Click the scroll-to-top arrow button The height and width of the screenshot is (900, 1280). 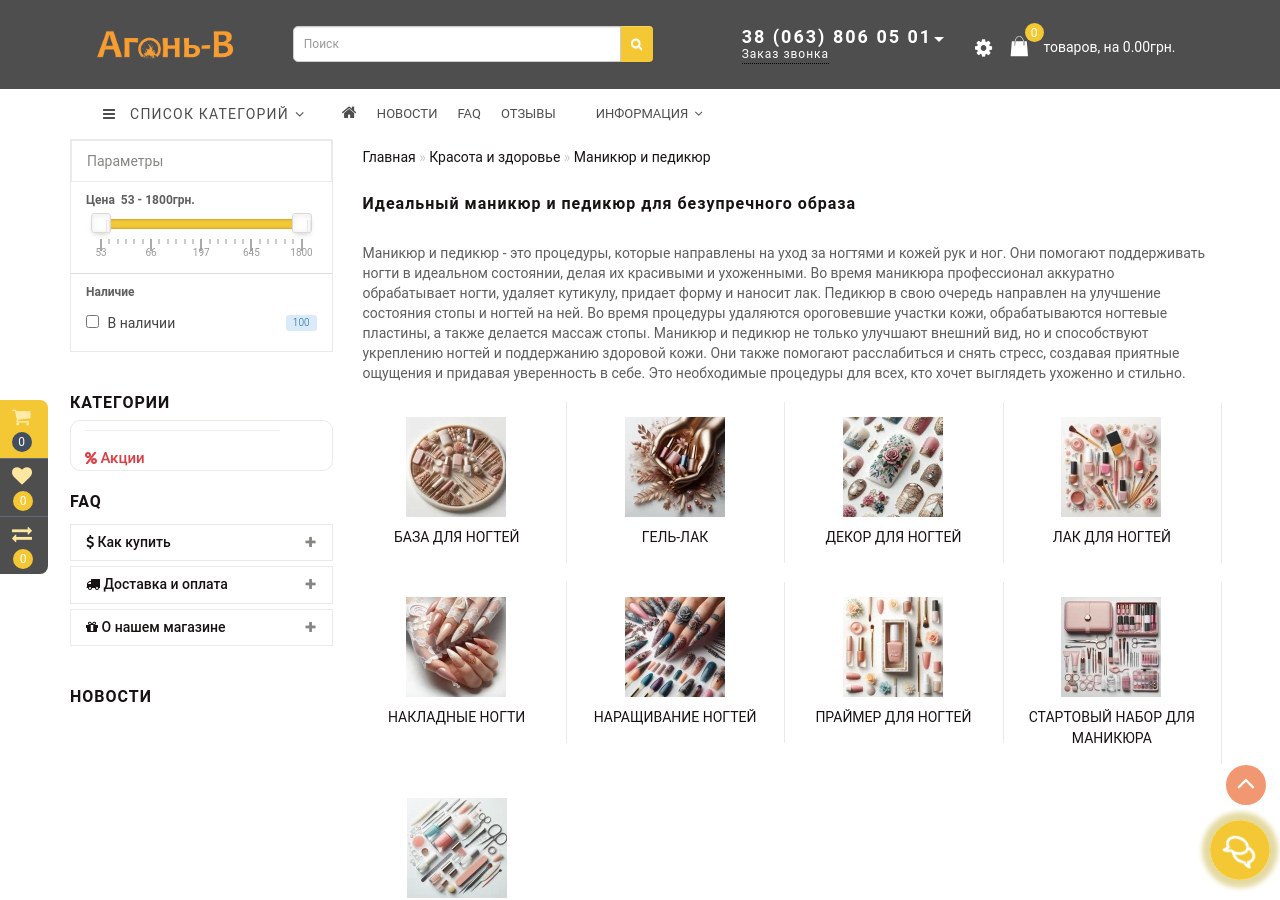(1245, 785)
